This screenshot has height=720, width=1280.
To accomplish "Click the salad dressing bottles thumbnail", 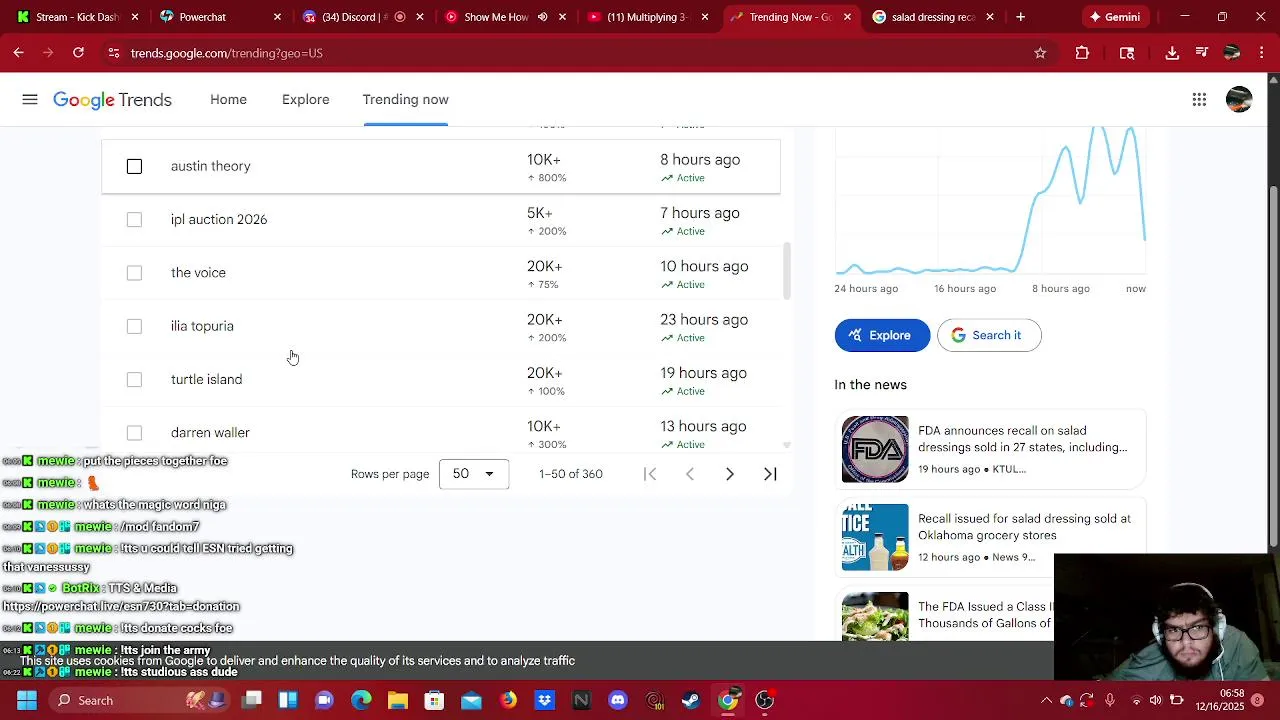I will coord(875,537).
